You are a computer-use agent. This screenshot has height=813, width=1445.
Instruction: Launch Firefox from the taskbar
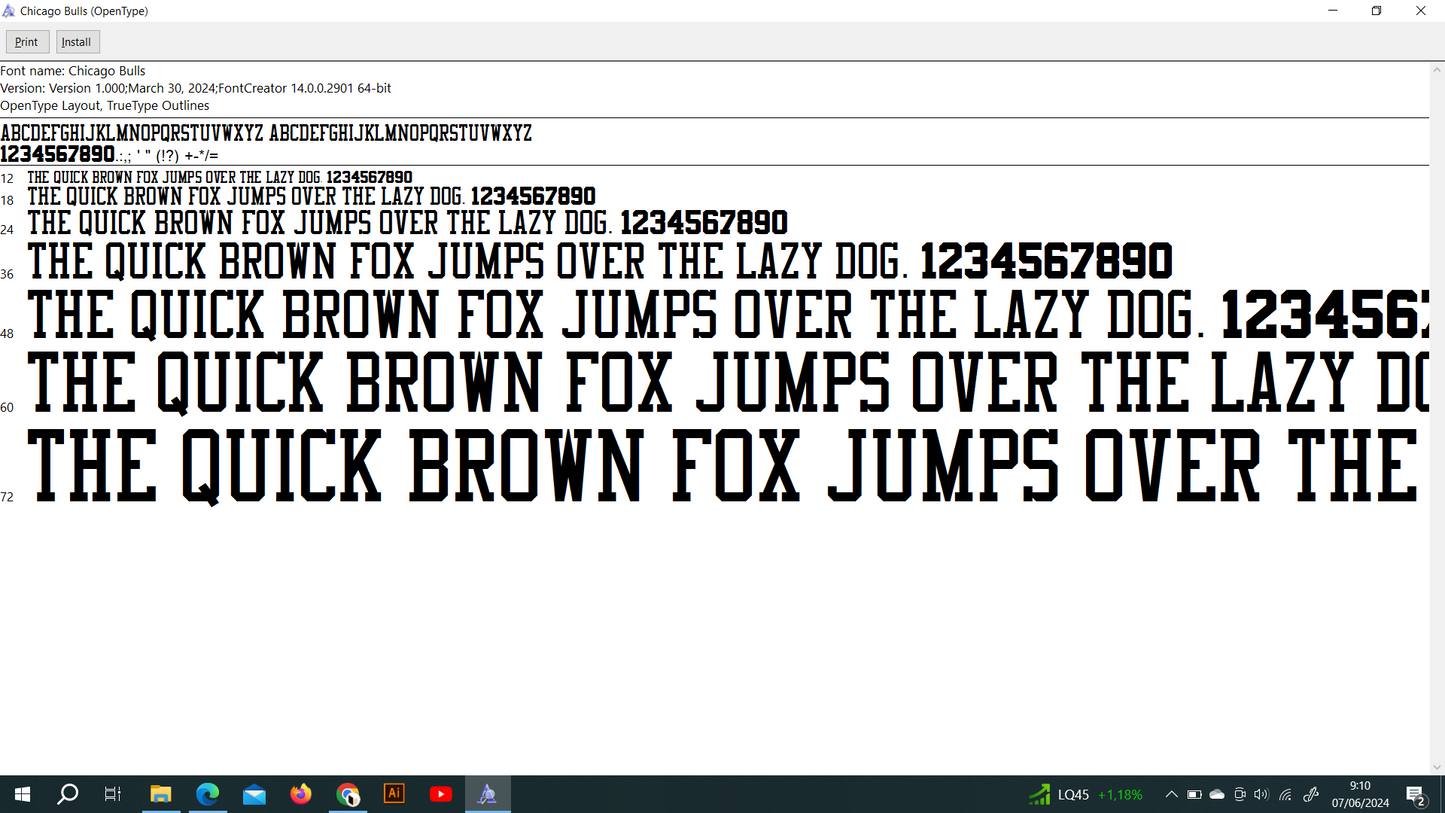coord(301,794)
